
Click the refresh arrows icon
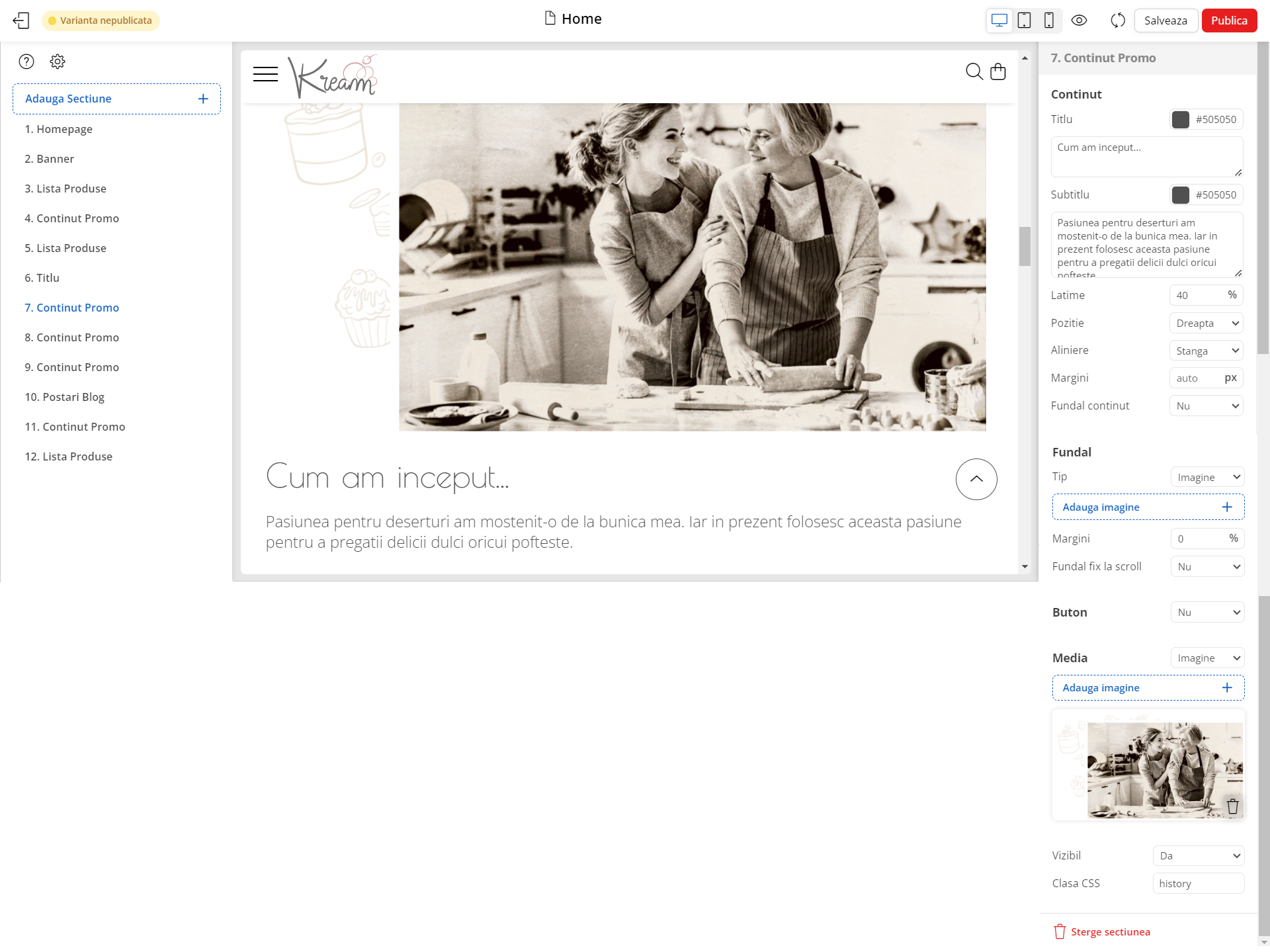click(x=1118, y=21)
